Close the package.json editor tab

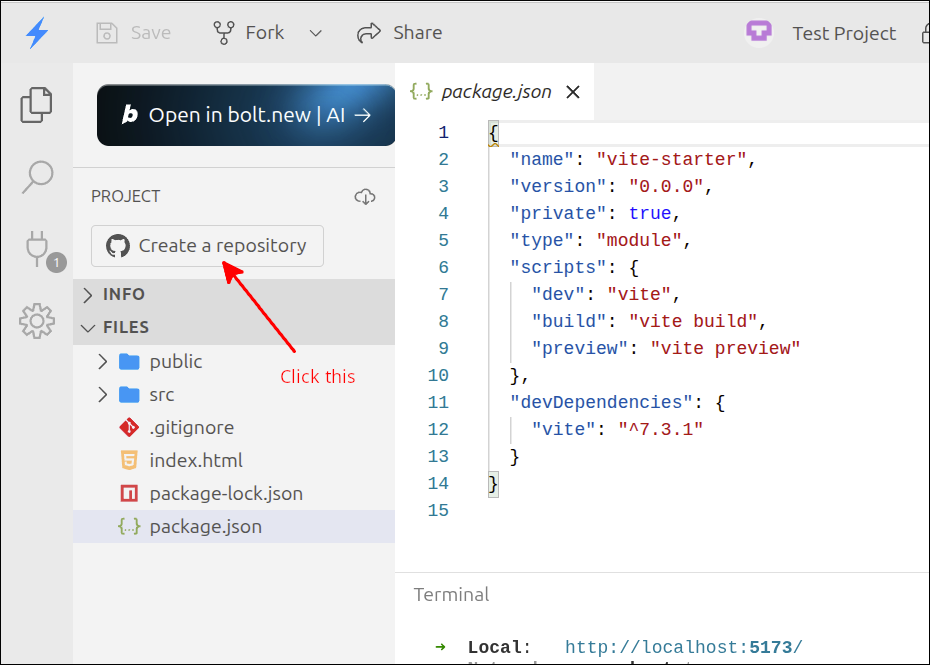pyautogui.click(x=573, y=92)
